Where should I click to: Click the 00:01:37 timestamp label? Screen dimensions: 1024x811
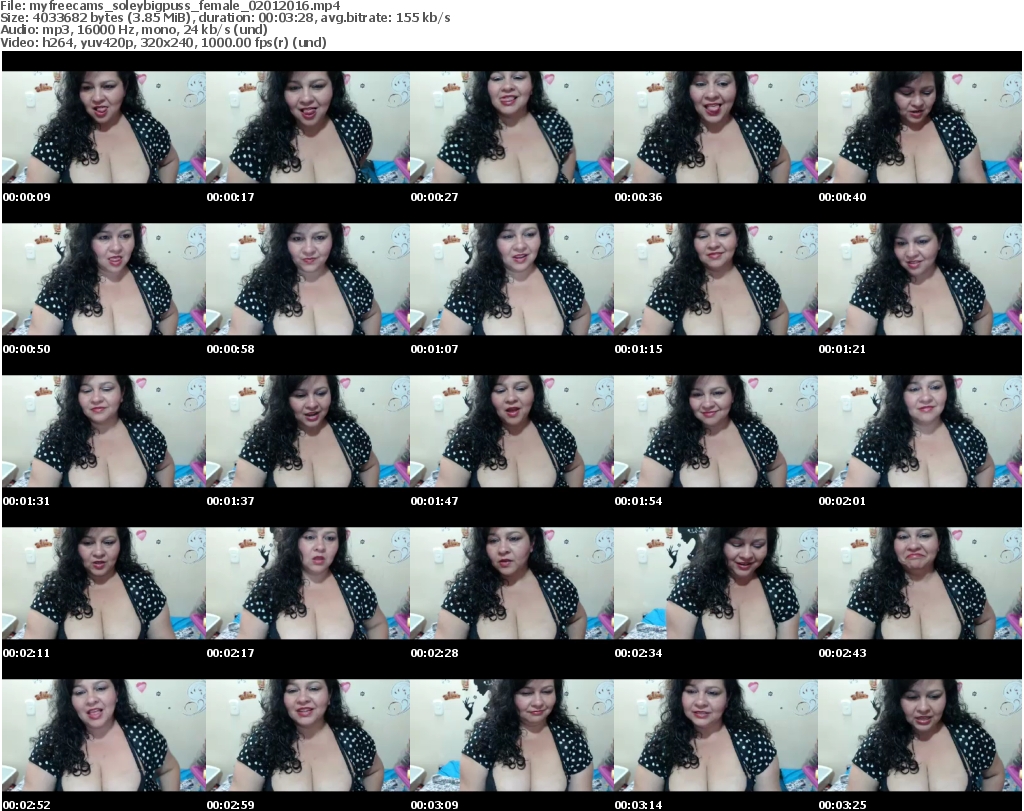pyautogui.click(x=231, y=501)
